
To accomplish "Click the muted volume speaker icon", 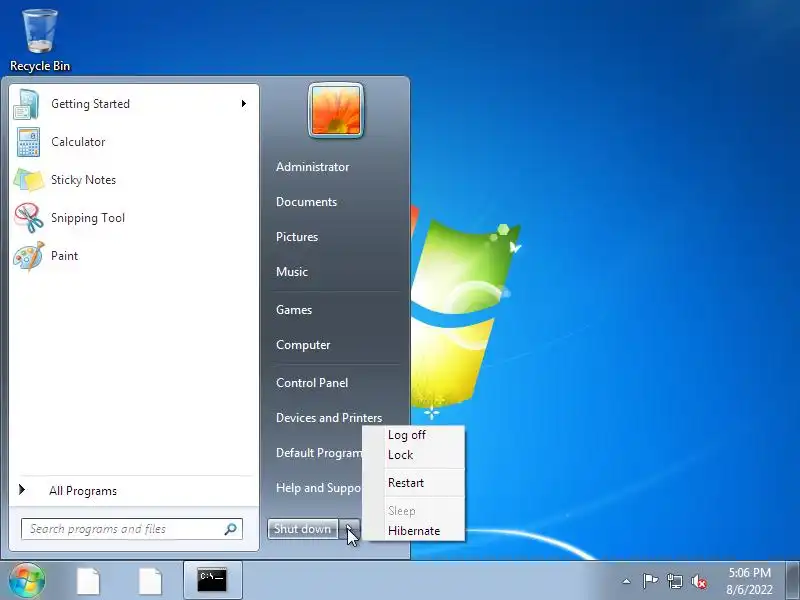I will point(699,582).
